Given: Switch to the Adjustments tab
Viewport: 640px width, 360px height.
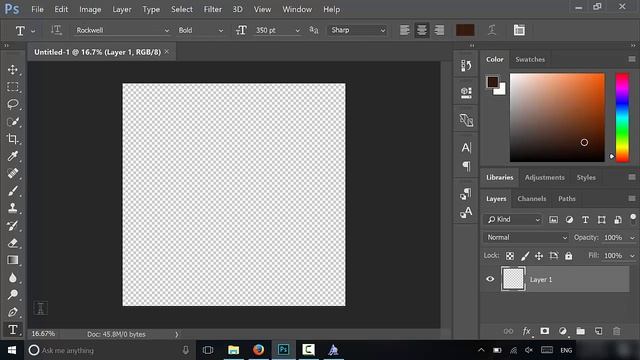Looking at the screenshot, I should tap(544, 178).
